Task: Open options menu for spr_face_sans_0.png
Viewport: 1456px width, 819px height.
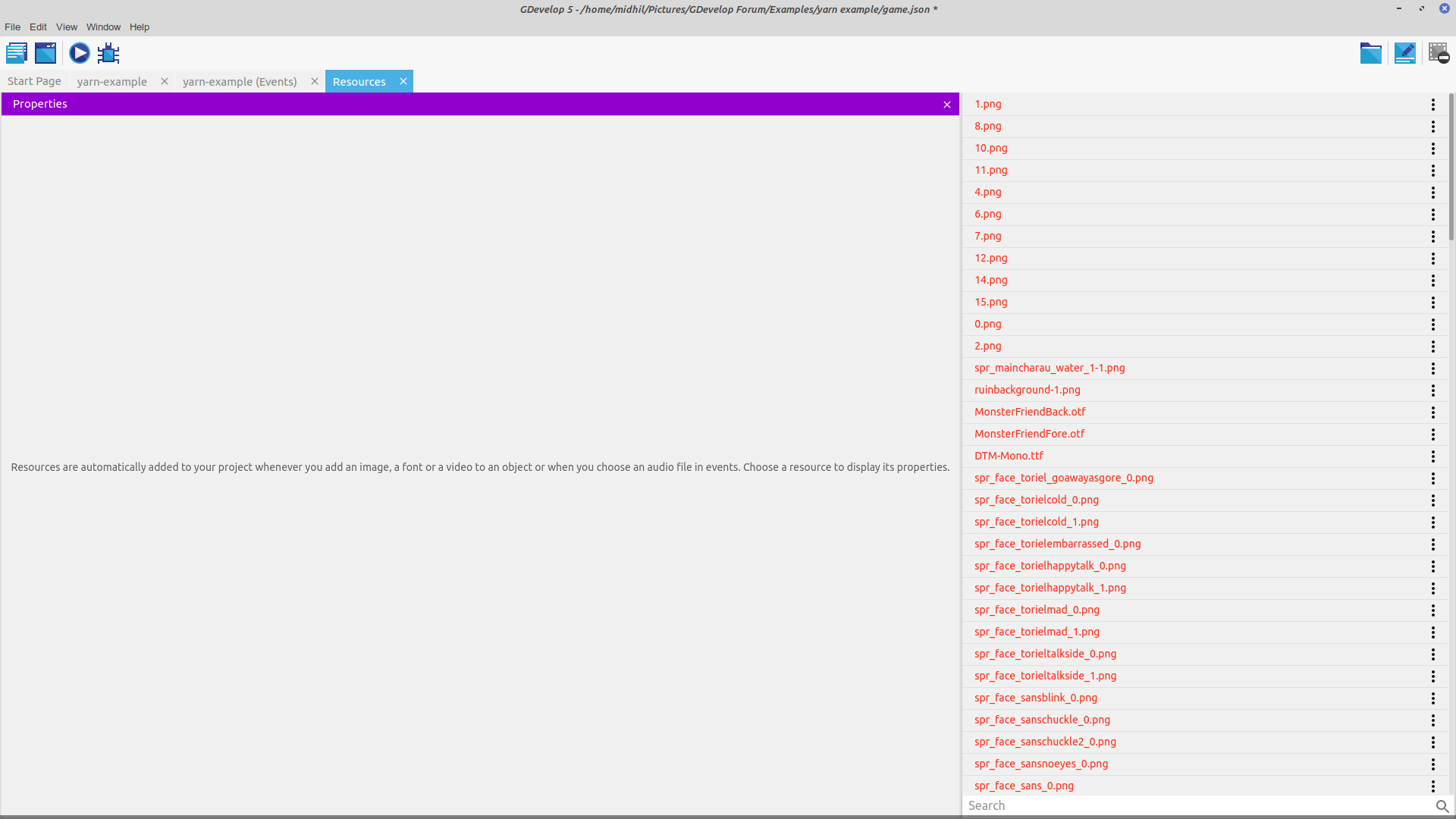Action: tap(1432, 786)
